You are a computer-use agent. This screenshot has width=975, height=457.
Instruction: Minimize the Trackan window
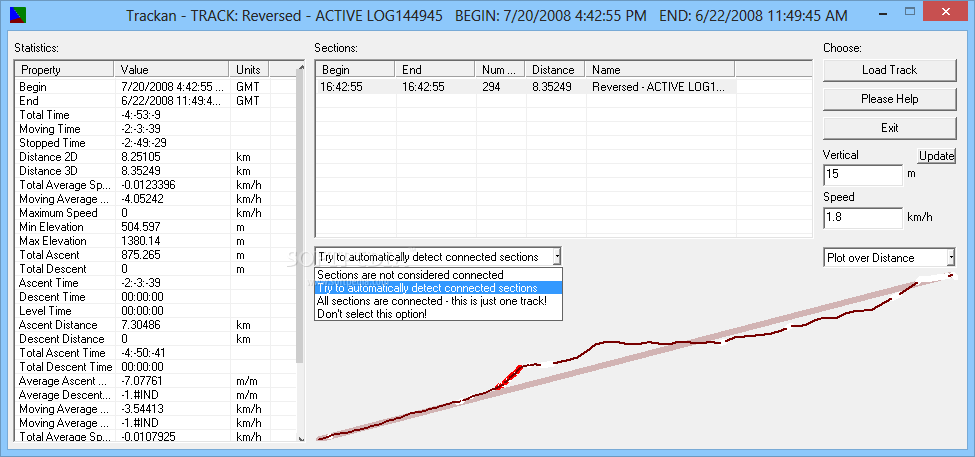(x=885, y=12)
